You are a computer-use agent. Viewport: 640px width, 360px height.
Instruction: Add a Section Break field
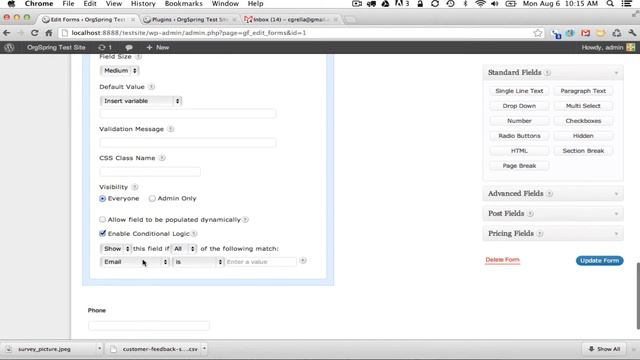click(x=583, y=151)
